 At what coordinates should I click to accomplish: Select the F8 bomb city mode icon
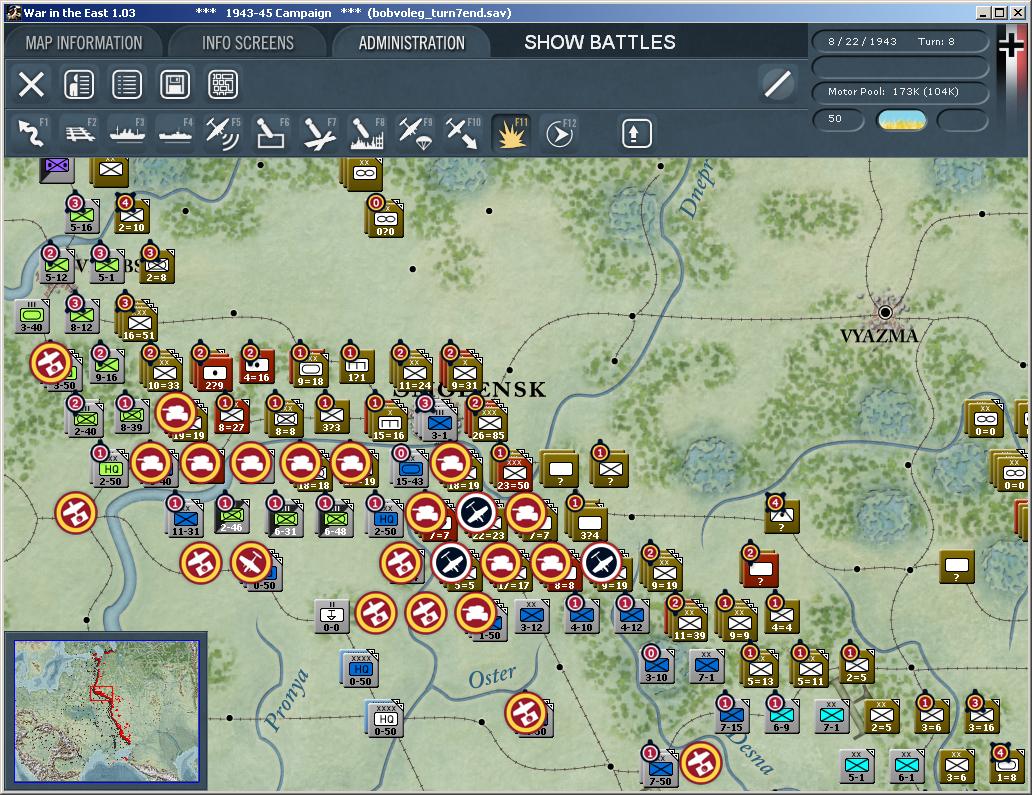click(x=368, y=132)
